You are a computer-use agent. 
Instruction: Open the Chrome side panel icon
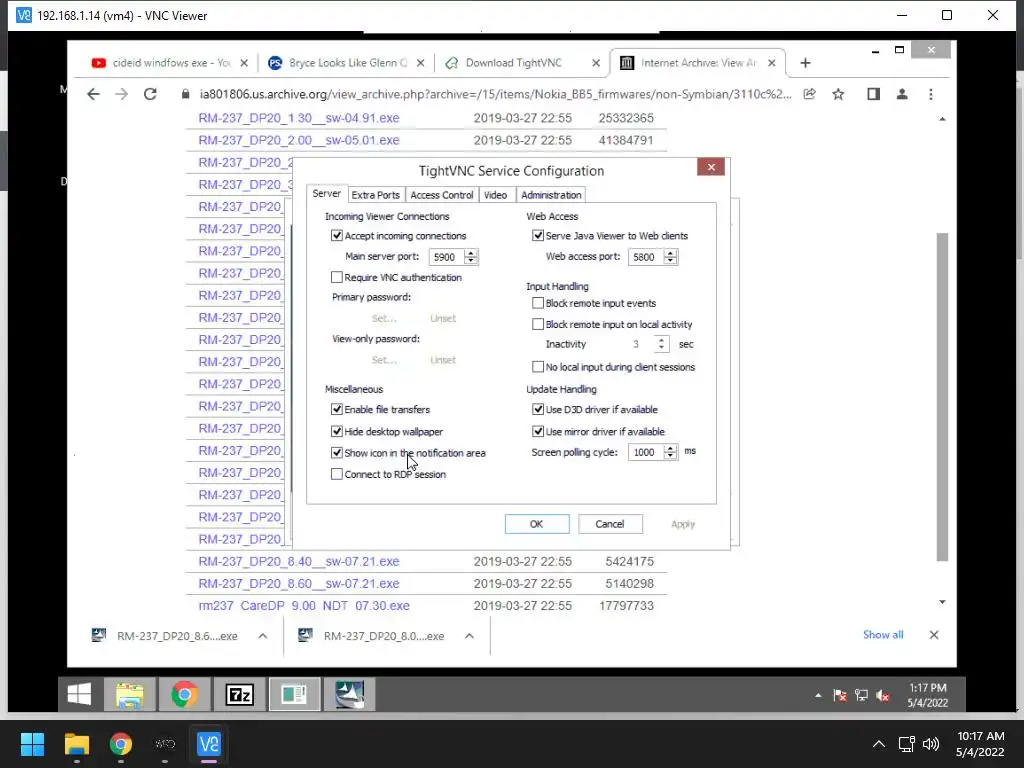[873, 94]
